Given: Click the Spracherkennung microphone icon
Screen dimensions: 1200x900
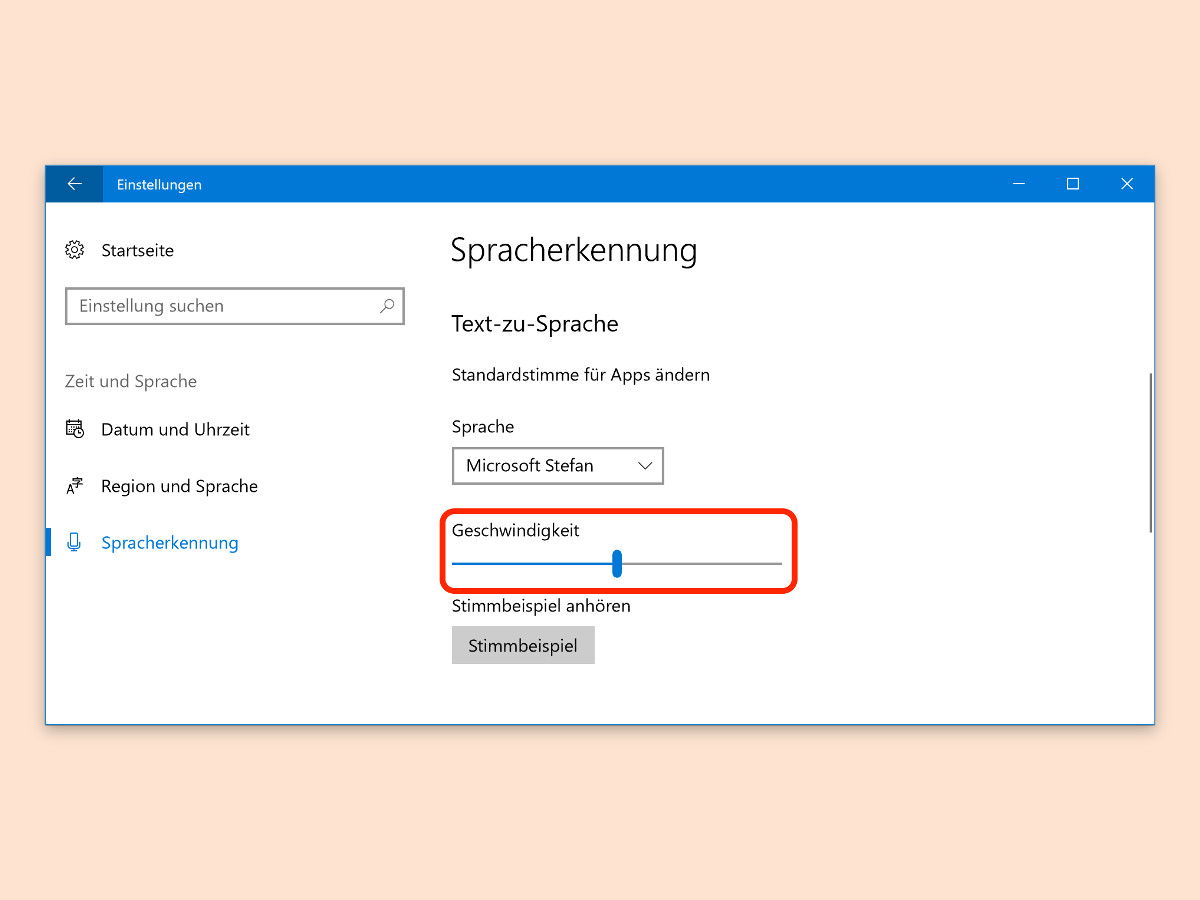Looking at the screenshot, I should click(x=74, y=543).
